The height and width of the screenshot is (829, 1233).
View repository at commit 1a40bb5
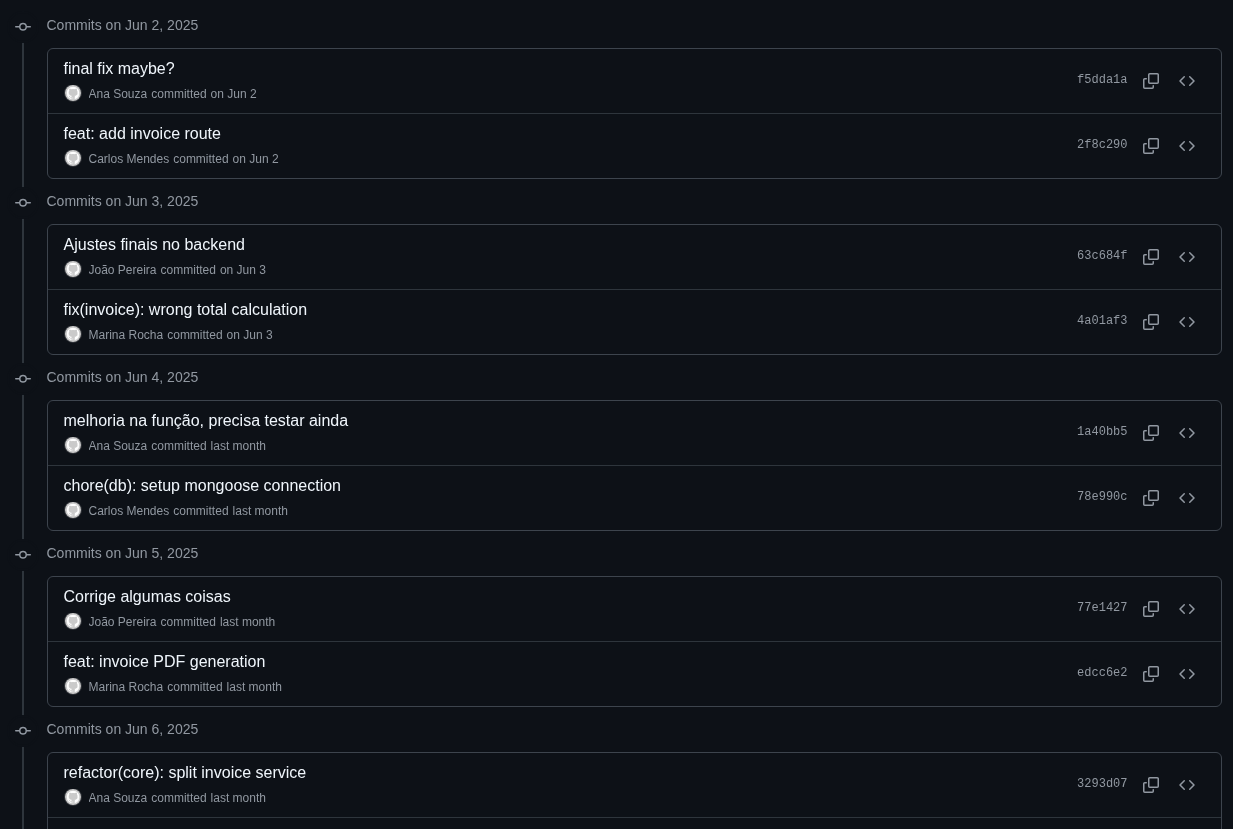pos(1187,433)
